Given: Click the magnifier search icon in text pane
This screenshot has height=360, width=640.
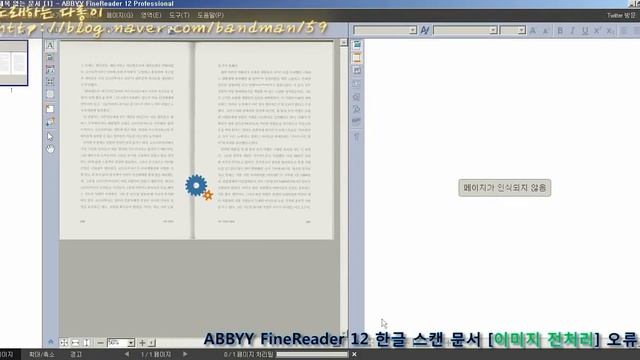Looking at the screenshot, I should [x=357, y=97].
